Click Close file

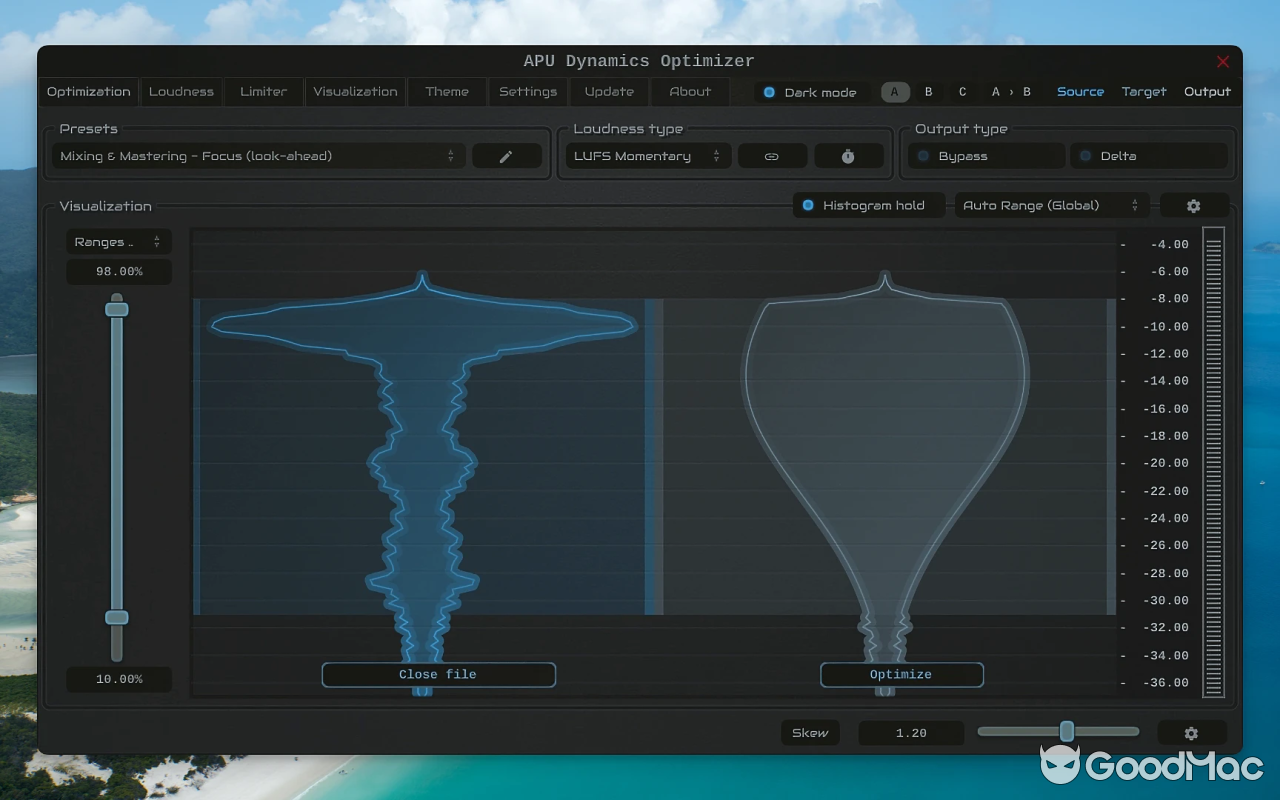(438, 674)
